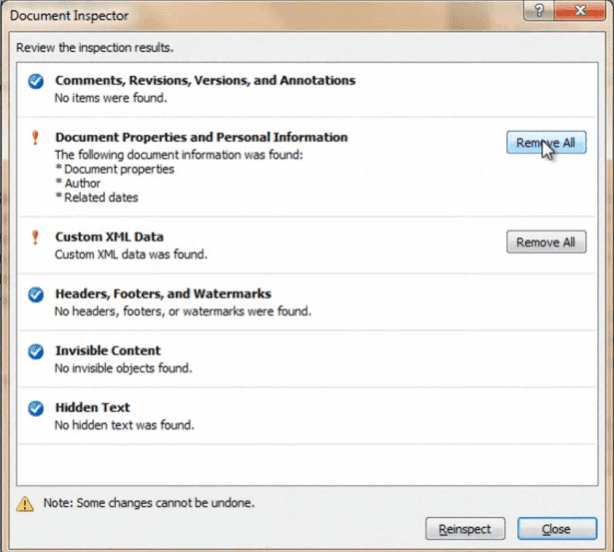Open help with the question mark button
Image resolution: width=614 pixels, height=552 pixels.
[x=539, y=11]
